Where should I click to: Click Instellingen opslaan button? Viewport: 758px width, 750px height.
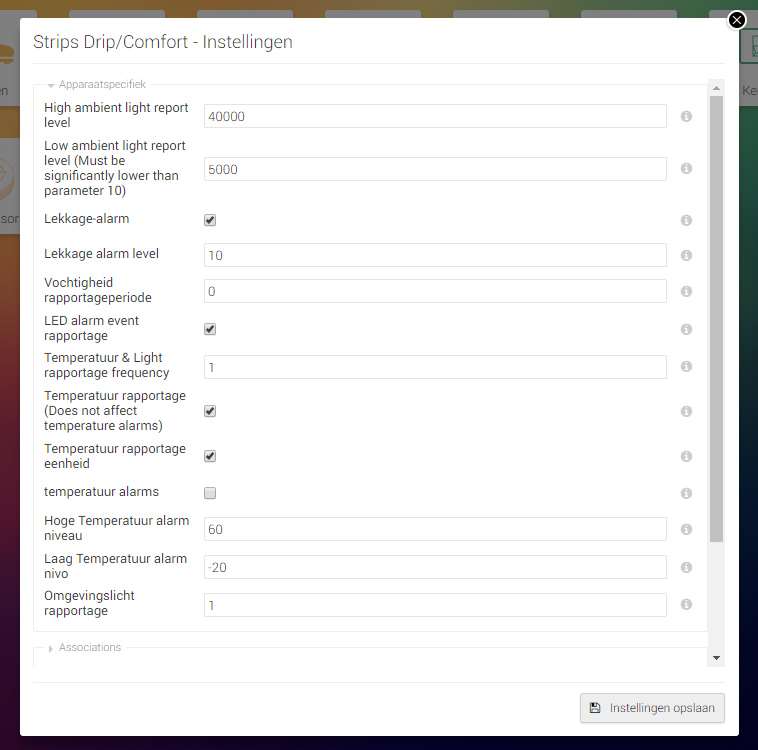coord(652,708)
